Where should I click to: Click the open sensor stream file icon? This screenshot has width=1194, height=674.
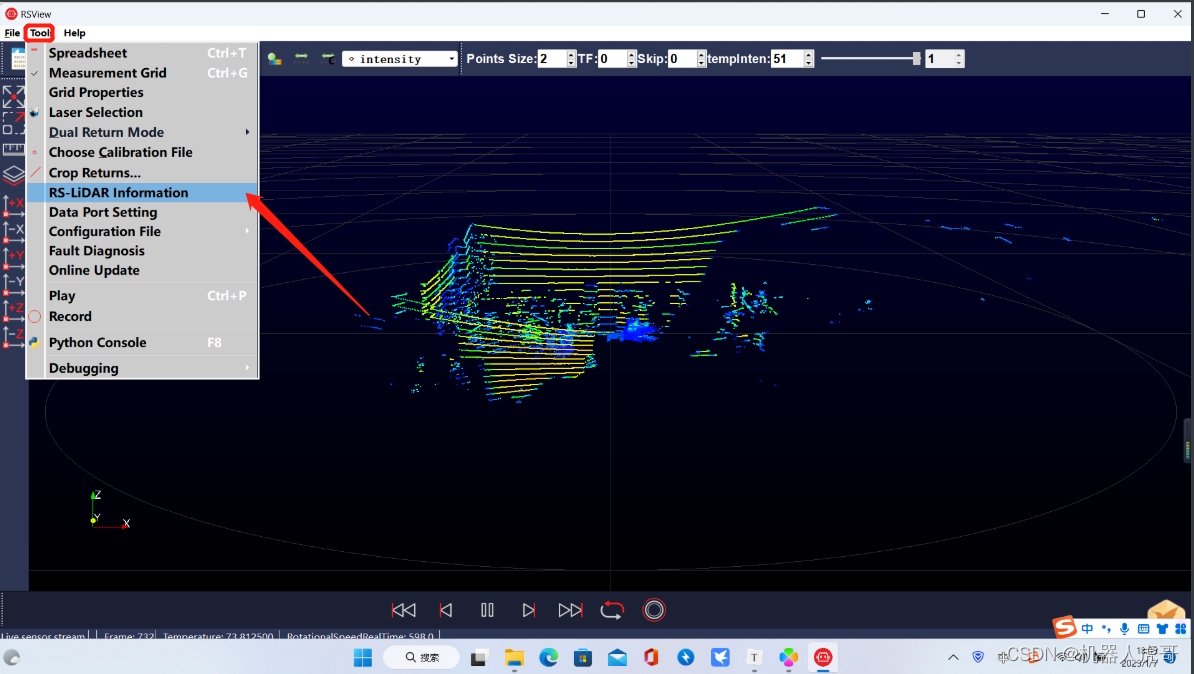[x=18, y=59]
